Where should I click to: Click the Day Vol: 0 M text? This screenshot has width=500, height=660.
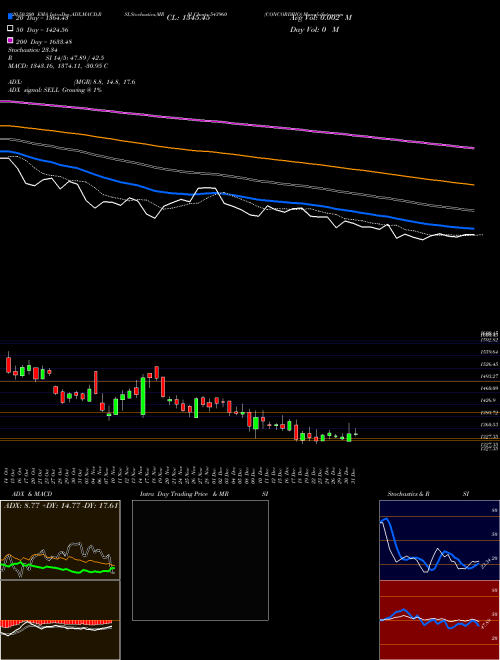(314, 30)
